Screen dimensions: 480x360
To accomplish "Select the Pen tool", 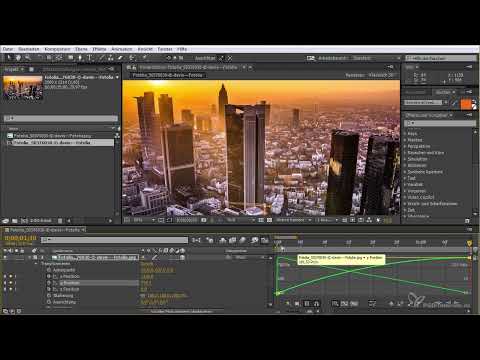I will tap(80, 58).
